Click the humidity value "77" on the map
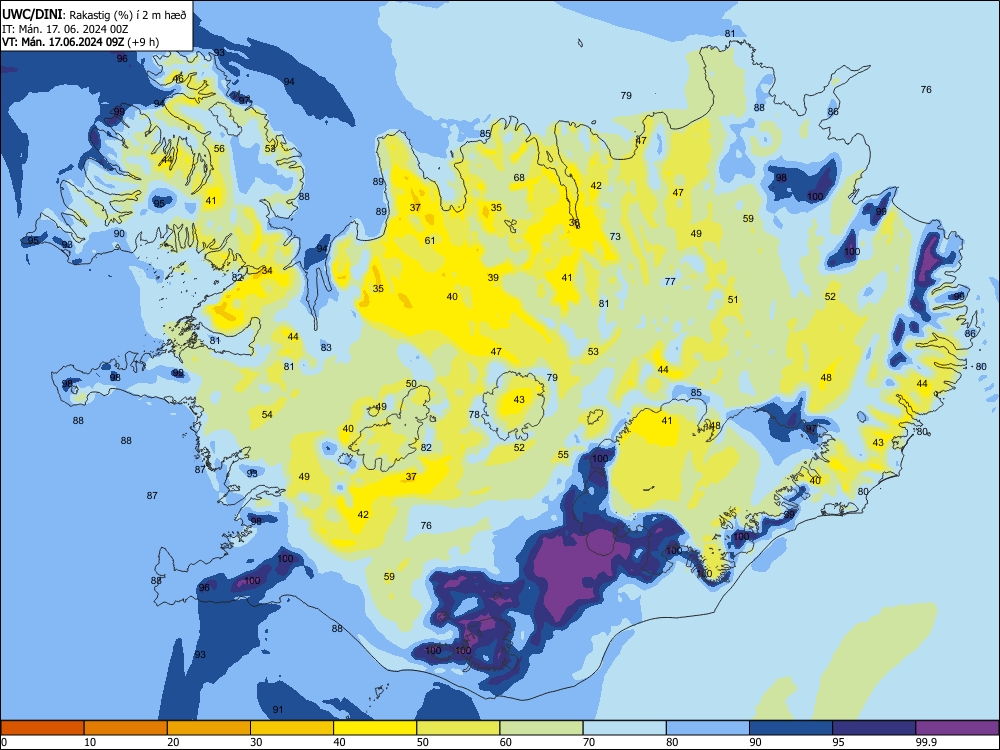Viewport: 1000px width, 750px height. point(670,281)
